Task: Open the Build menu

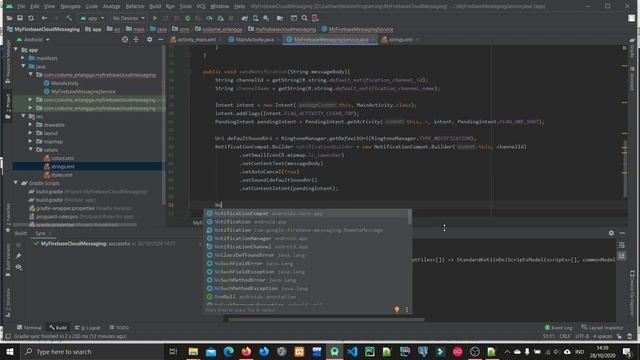Action: pyautogui.click(x=155, y=6)
